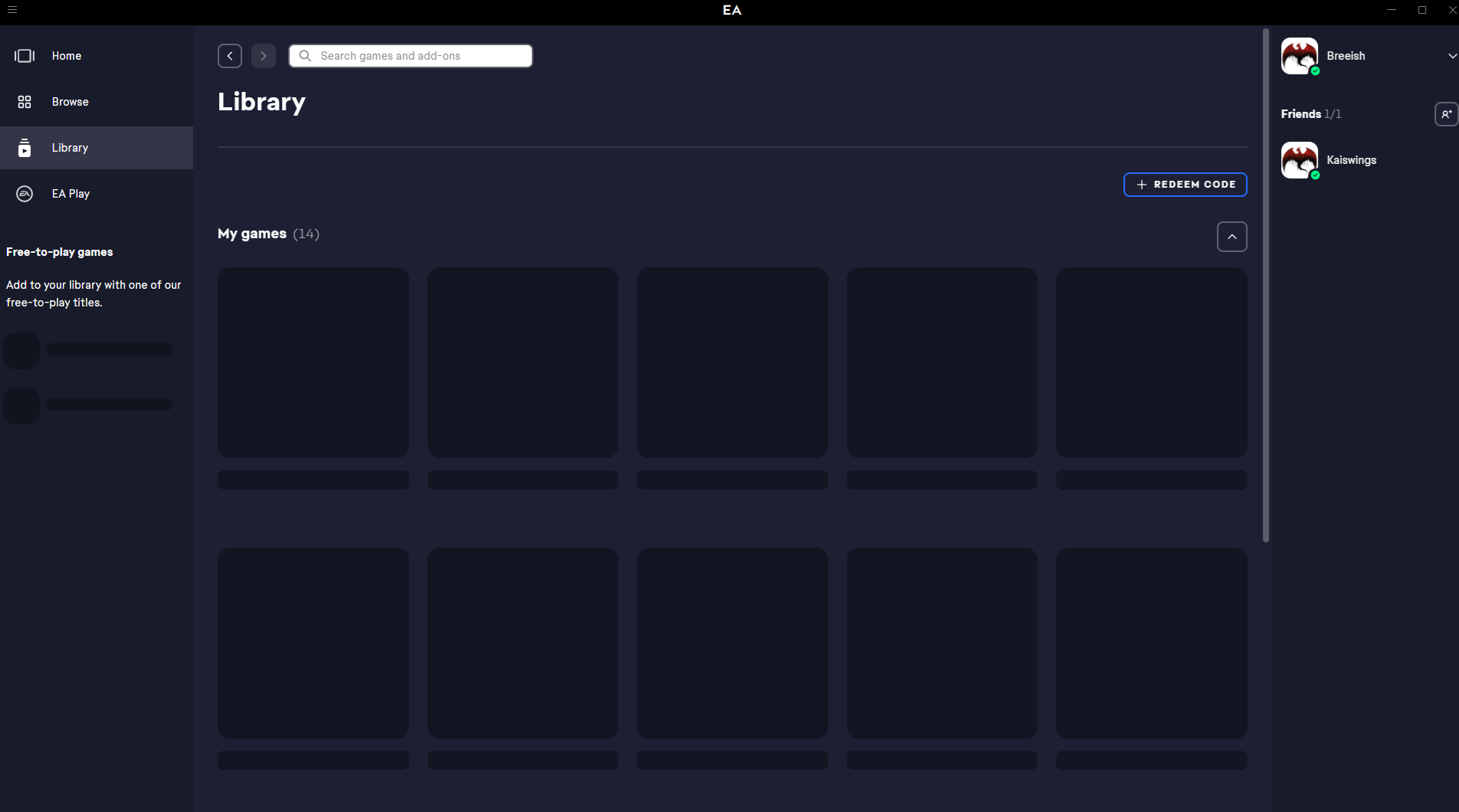Image resolution: width=1459 pixels, height=812 pixels.
Task: Collapse the My games section
Action: click(1231, 237)
